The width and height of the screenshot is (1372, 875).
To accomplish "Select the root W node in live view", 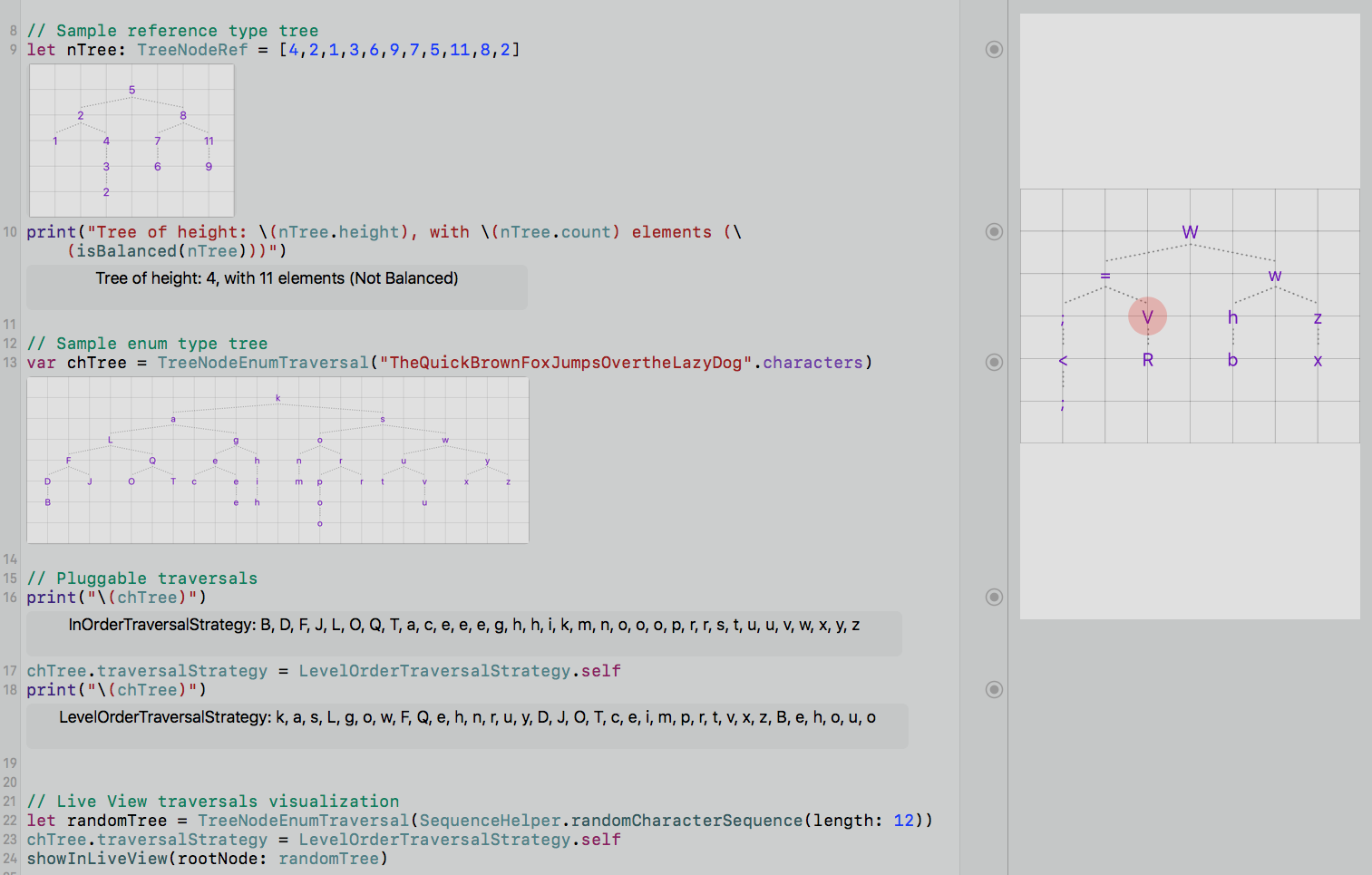I will [x=1190, y=232].
